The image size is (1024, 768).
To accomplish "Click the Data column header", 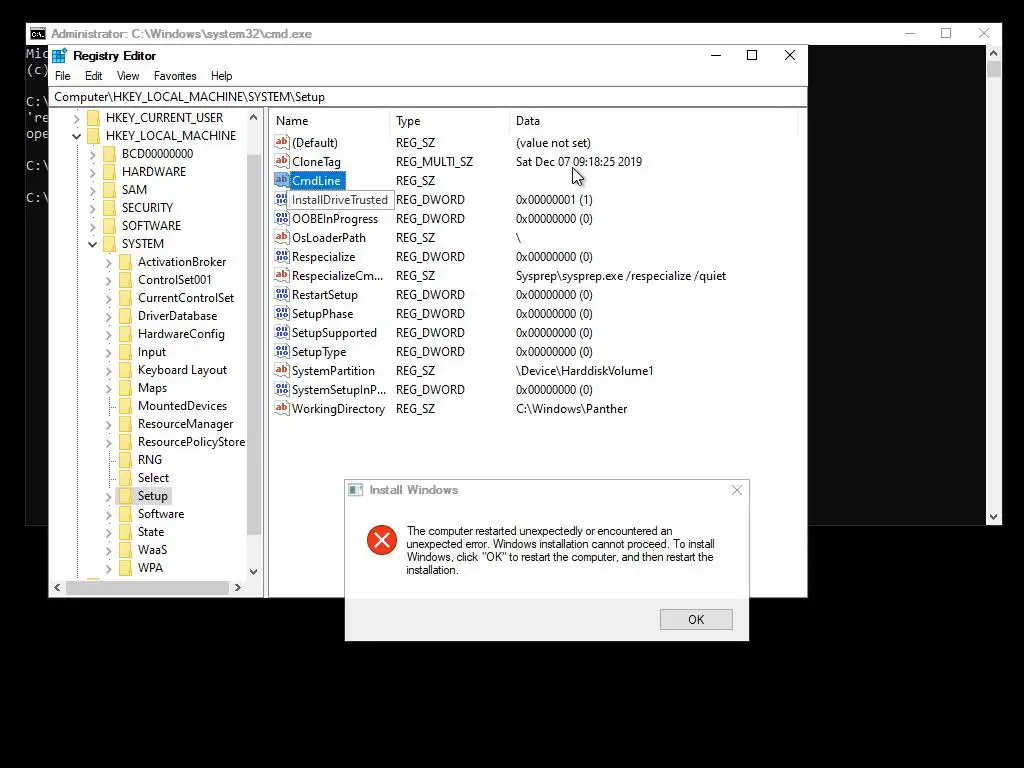I will (653, 121).
